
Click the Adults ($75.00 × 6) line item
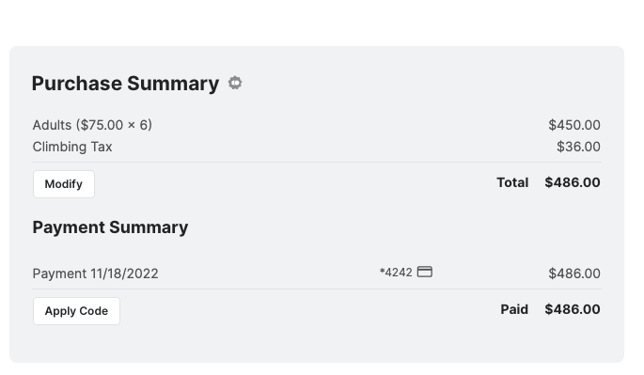(92, 124)
